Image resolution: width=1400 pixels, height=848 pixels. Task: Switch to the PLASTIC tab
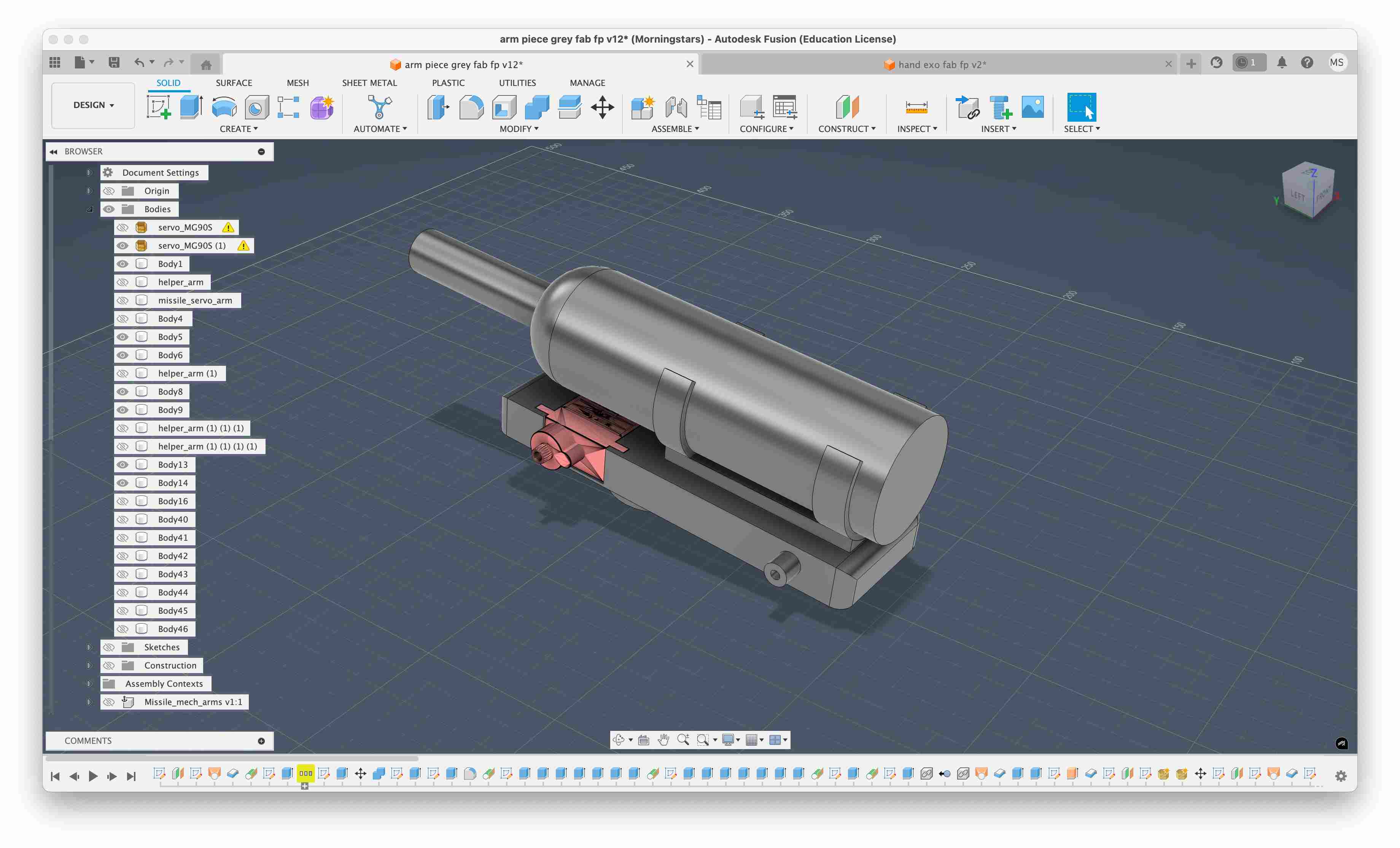448,83
